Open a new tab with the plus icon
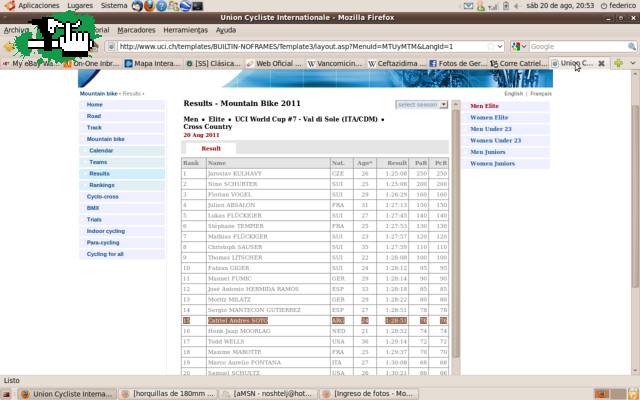The height and width of the screenshot is (400, 640). pyautogui.click(x=618, y=63)
